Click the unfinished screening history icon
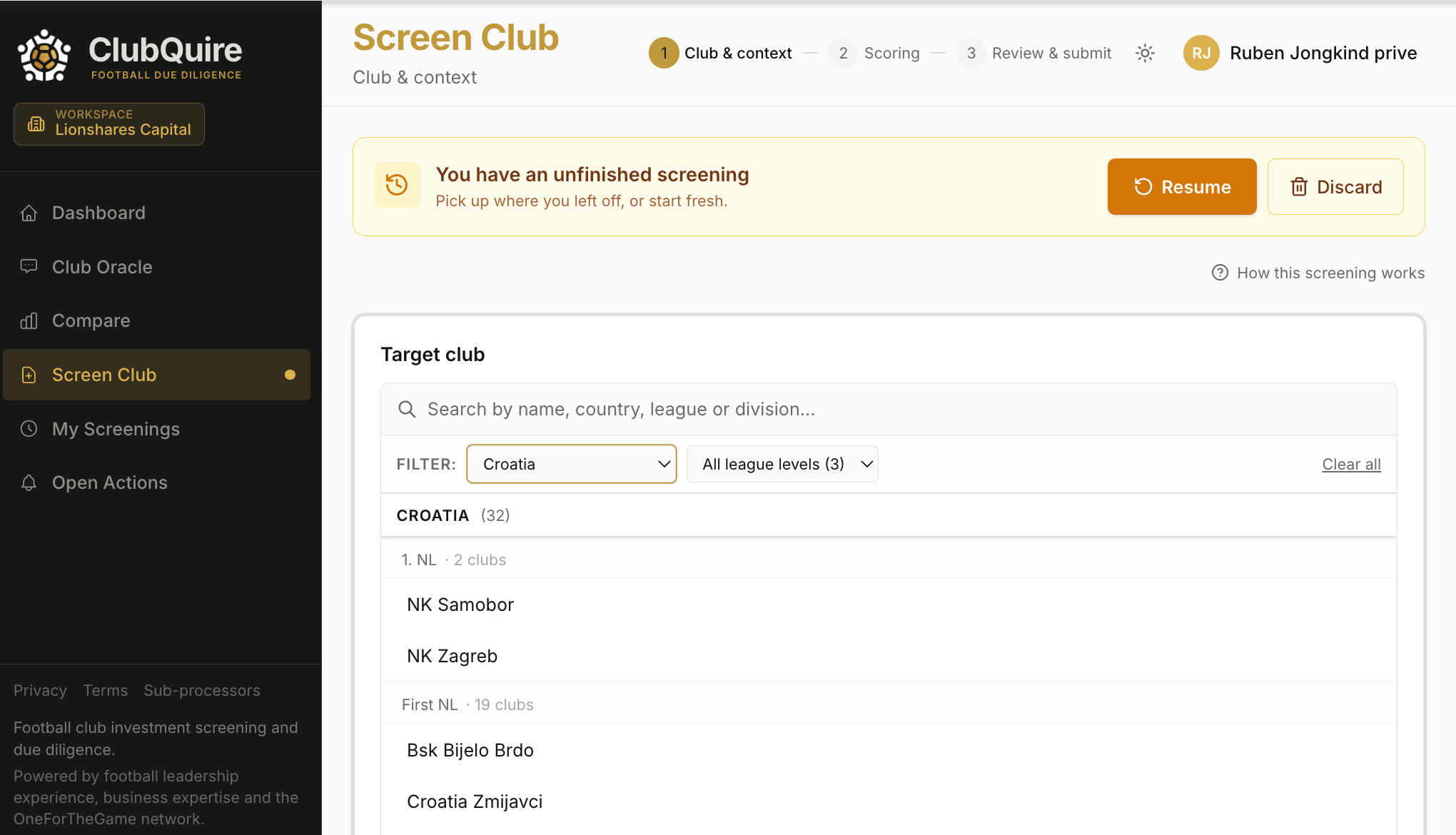The image size is (1456, 835). tap(397, 186)
